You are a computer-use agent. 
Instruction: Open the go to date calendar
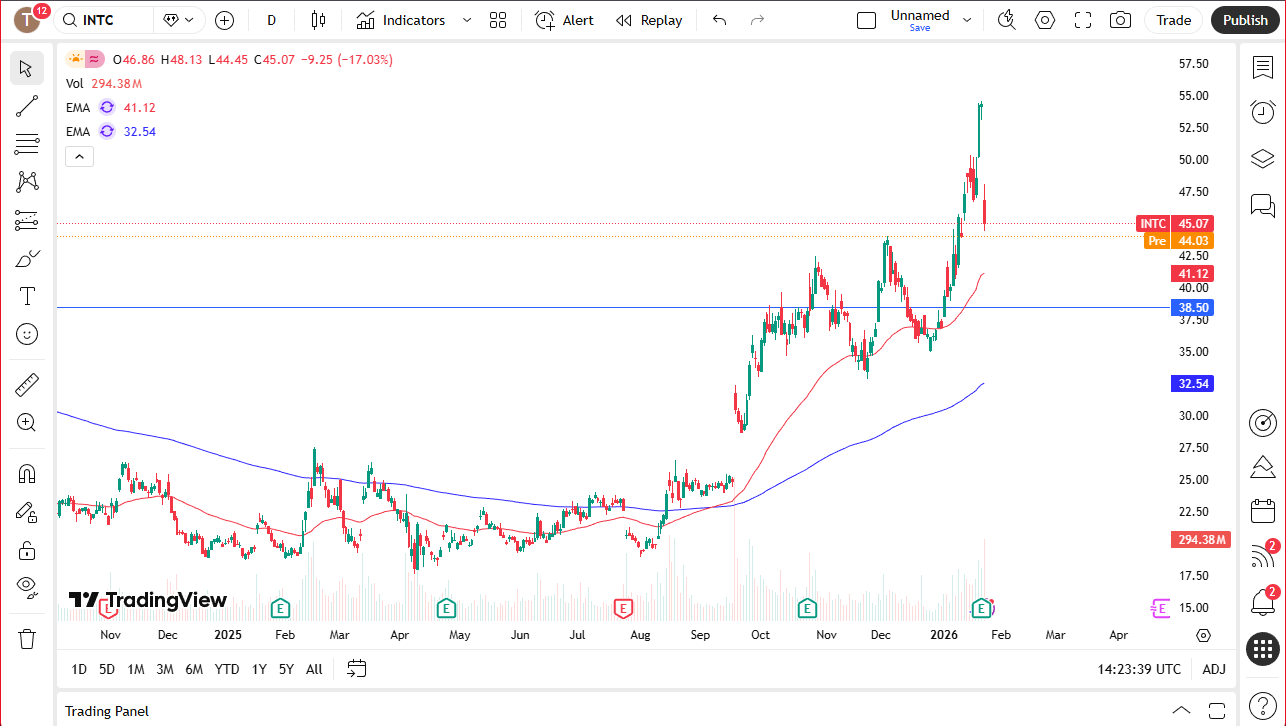click(357, 669)
